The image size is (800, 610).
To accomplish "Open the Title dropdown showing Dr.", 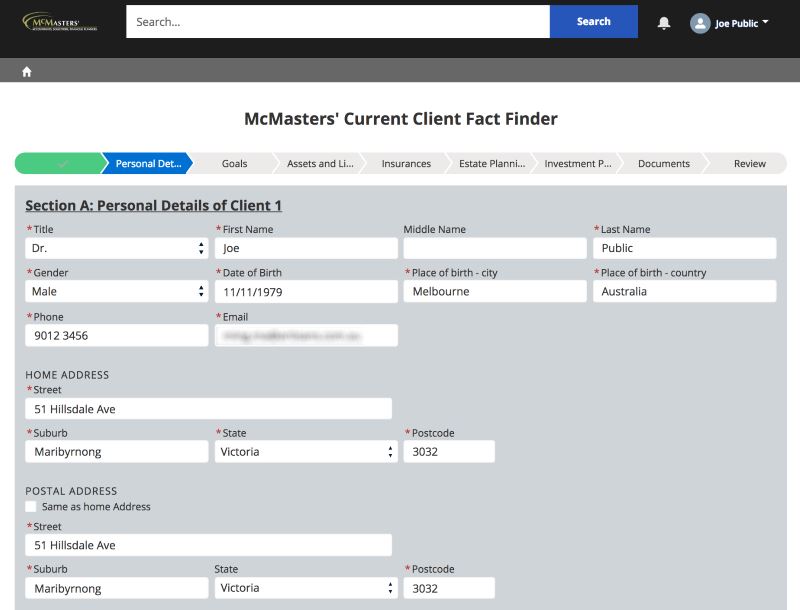I will (x=117, y=248).
